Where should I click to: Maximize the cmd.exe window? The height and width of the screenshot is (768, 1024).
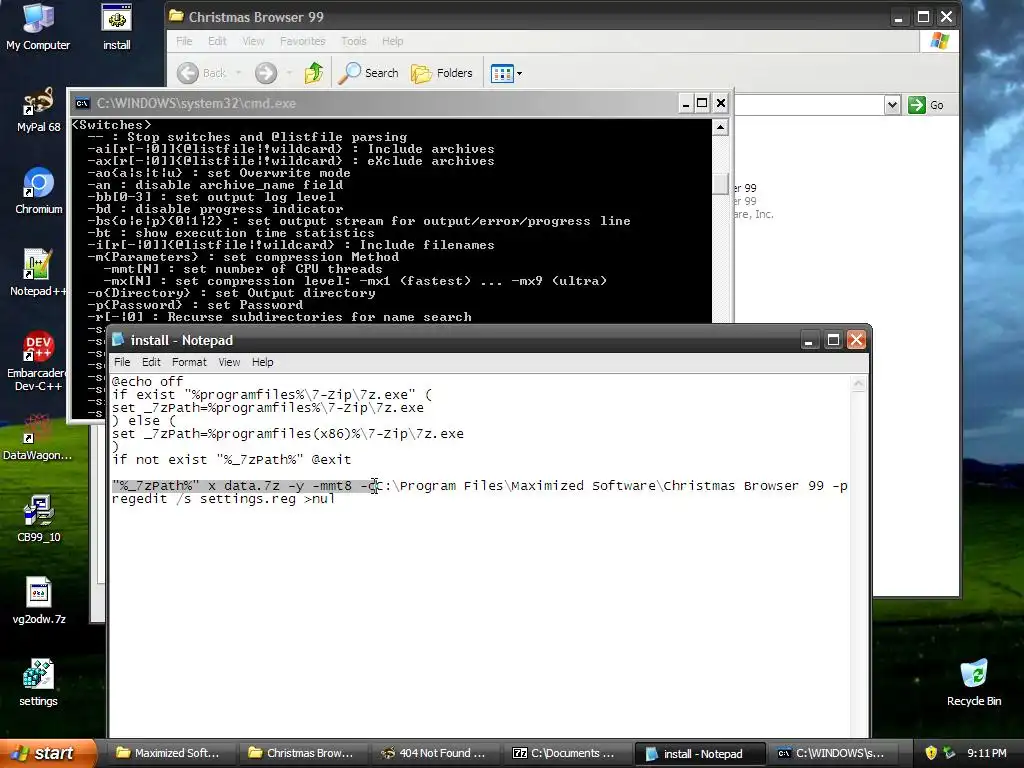(702, 103)
